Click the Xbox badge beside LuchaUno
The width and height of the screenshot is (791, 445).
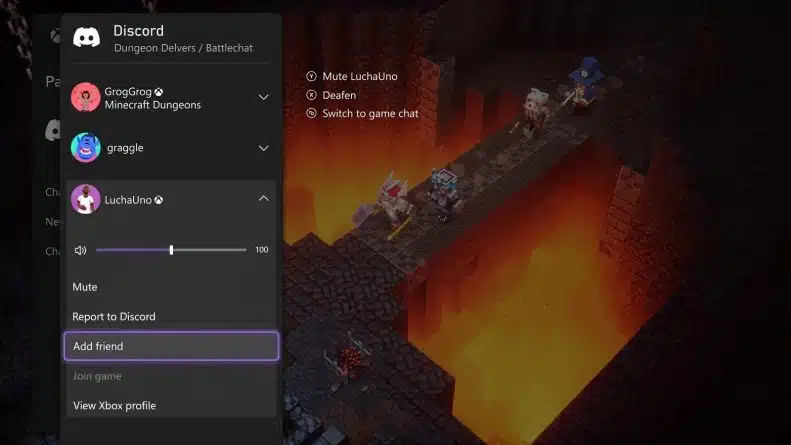point(158,200)
